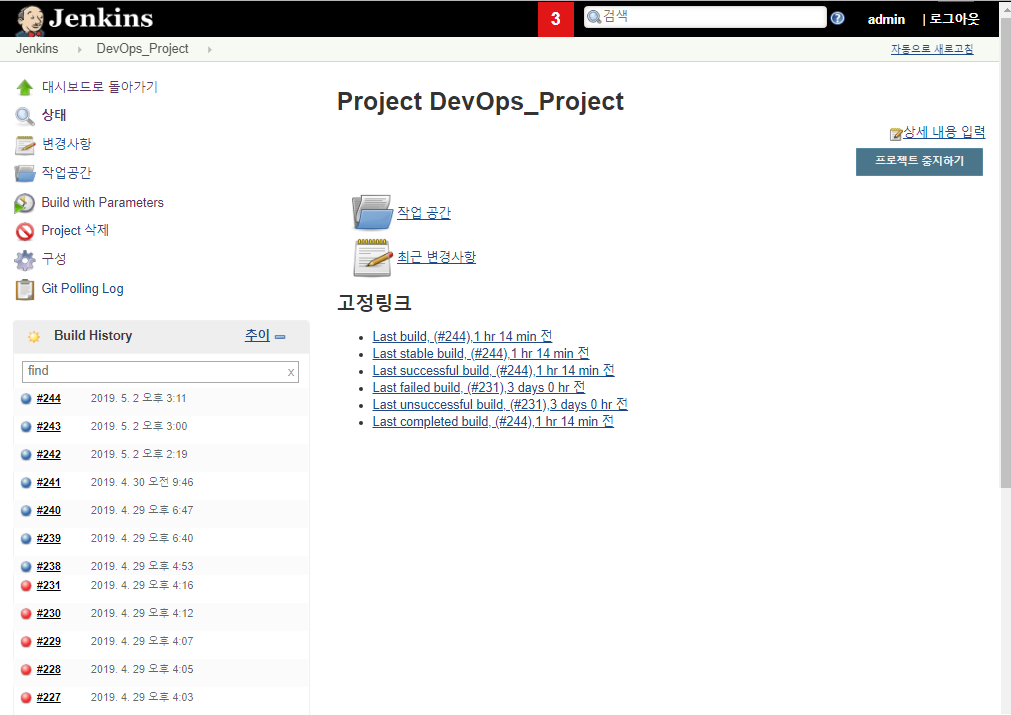This screenshot has width=1011, height=715.
Task: Click the blue status ball for build #242
Action: (26, 455)
